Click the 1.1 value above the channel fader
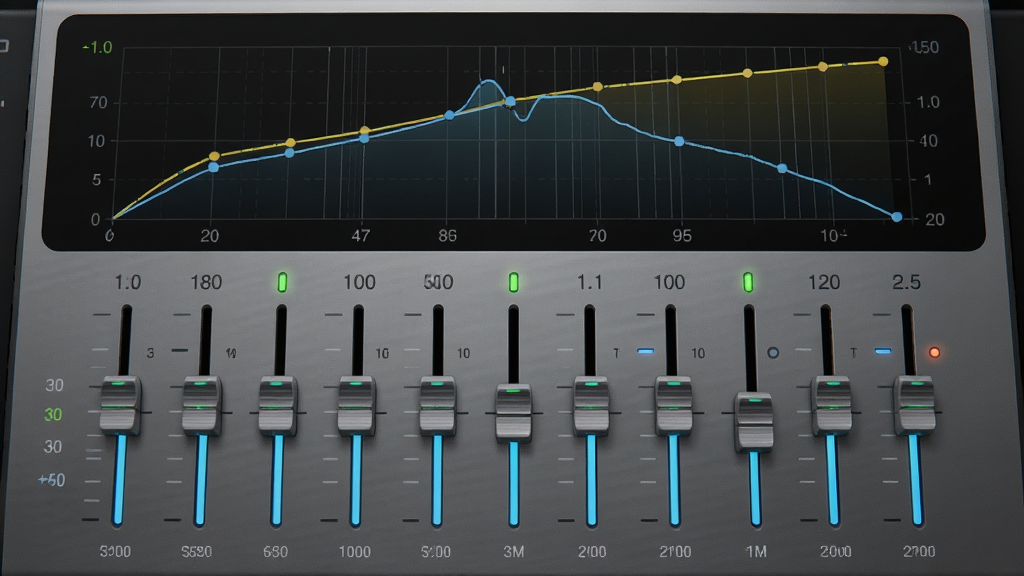Screen dimensions: 1024x576 tap(589, 282)
